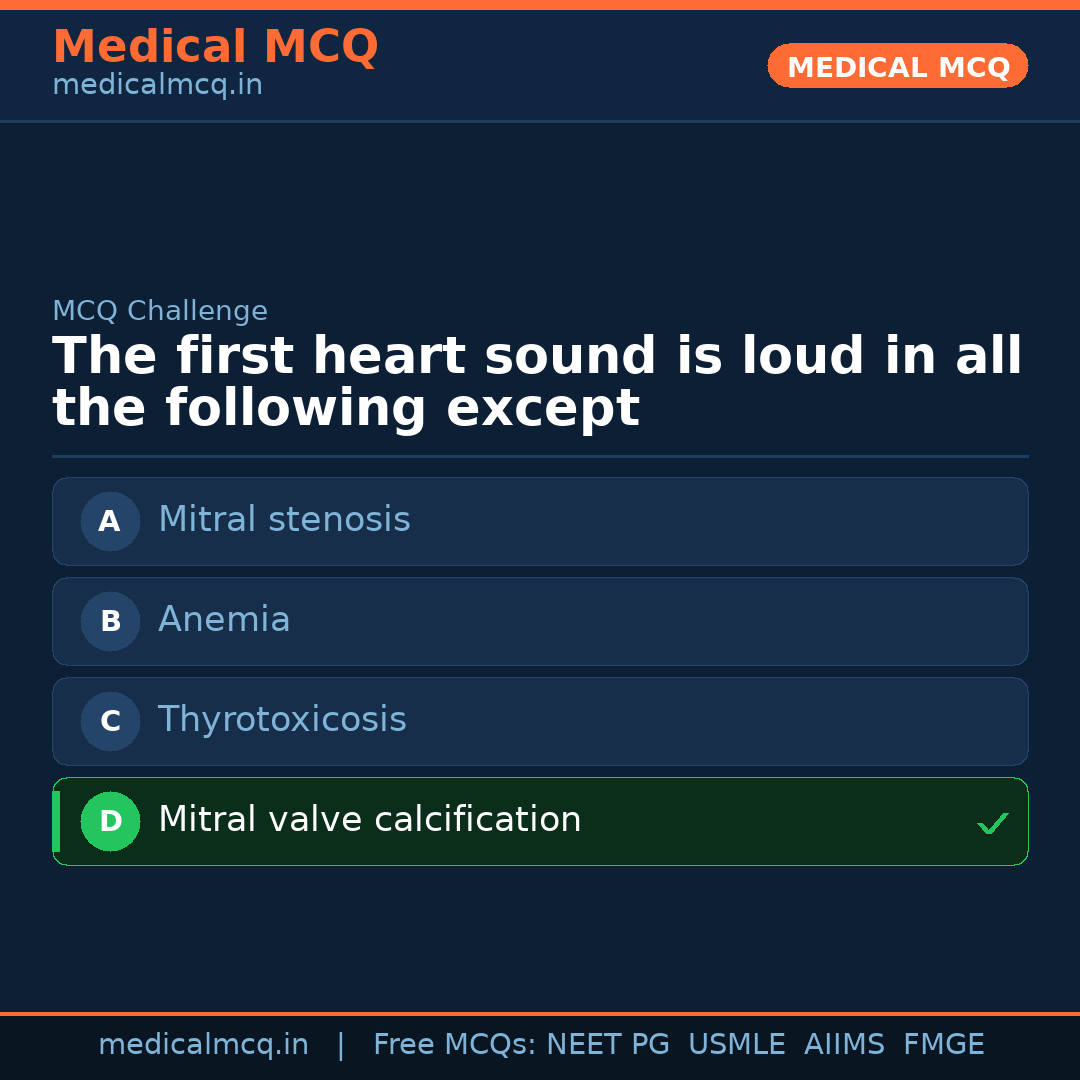The height and width of the screenshot is (1080, 1080).
Task: Click the orange MEDICAL MCQ badge
Action: (897, 67)
